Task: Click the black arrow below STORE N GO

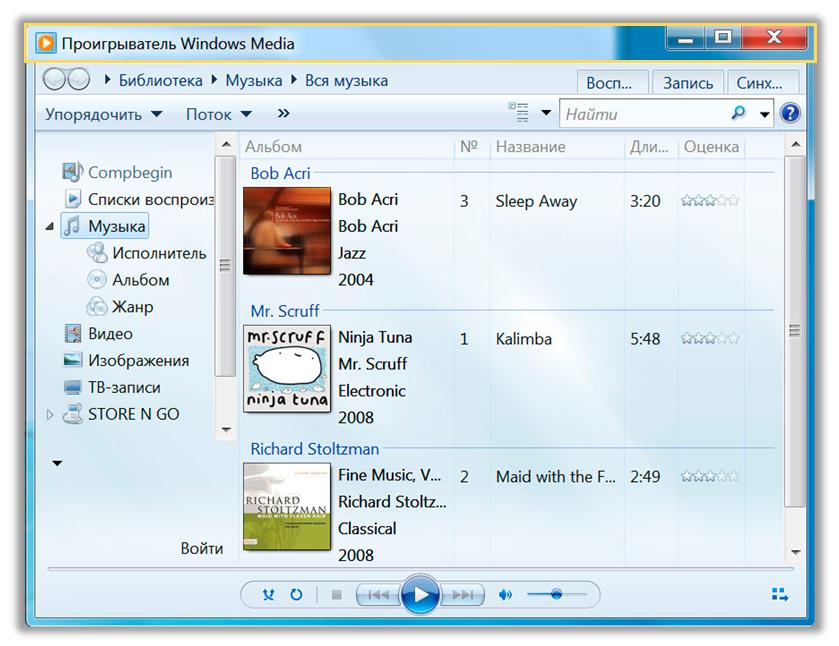Action: [x=57, y=463]
